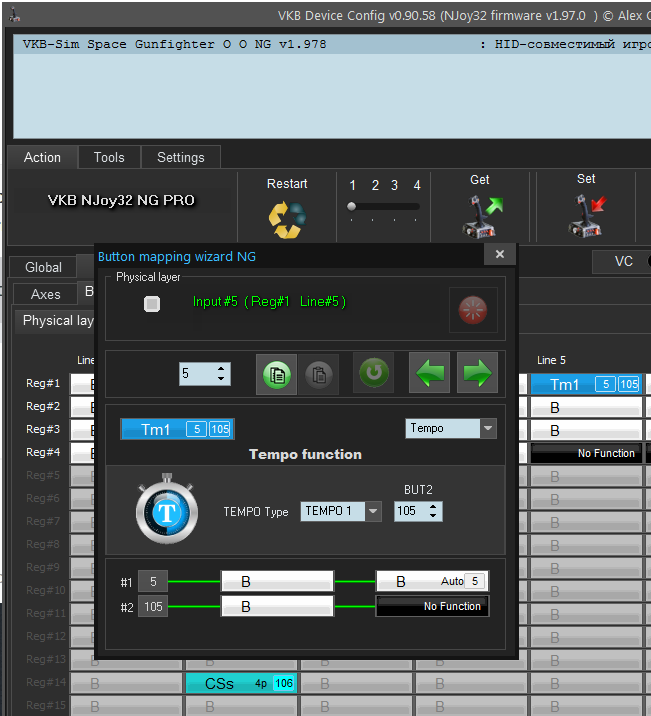
Task: Select the VKB-Sim Space Gunfighter device entry
Action: tap(332, 44)
